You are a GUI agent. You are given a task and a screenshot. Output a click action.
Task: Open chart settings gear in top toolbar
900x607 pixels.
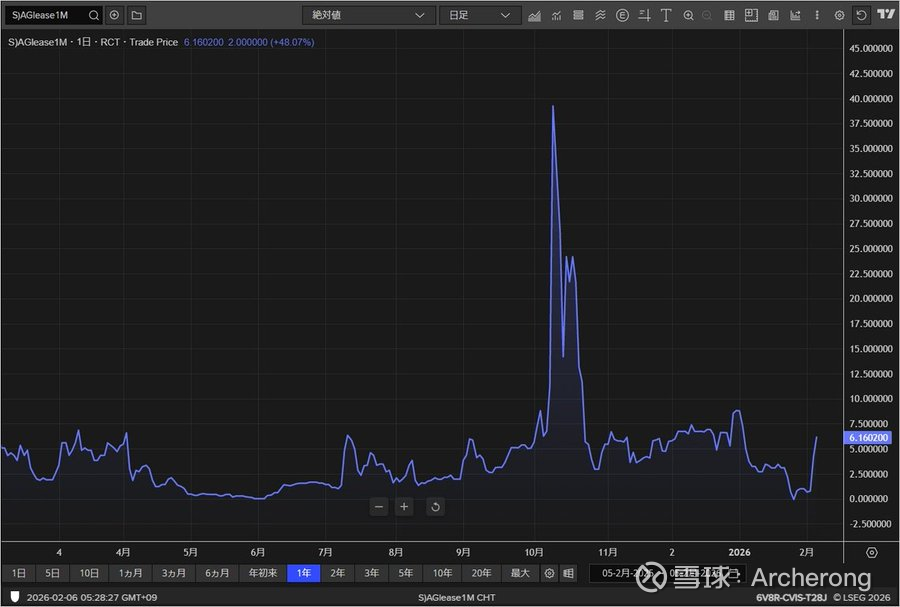tap(839, 16)
